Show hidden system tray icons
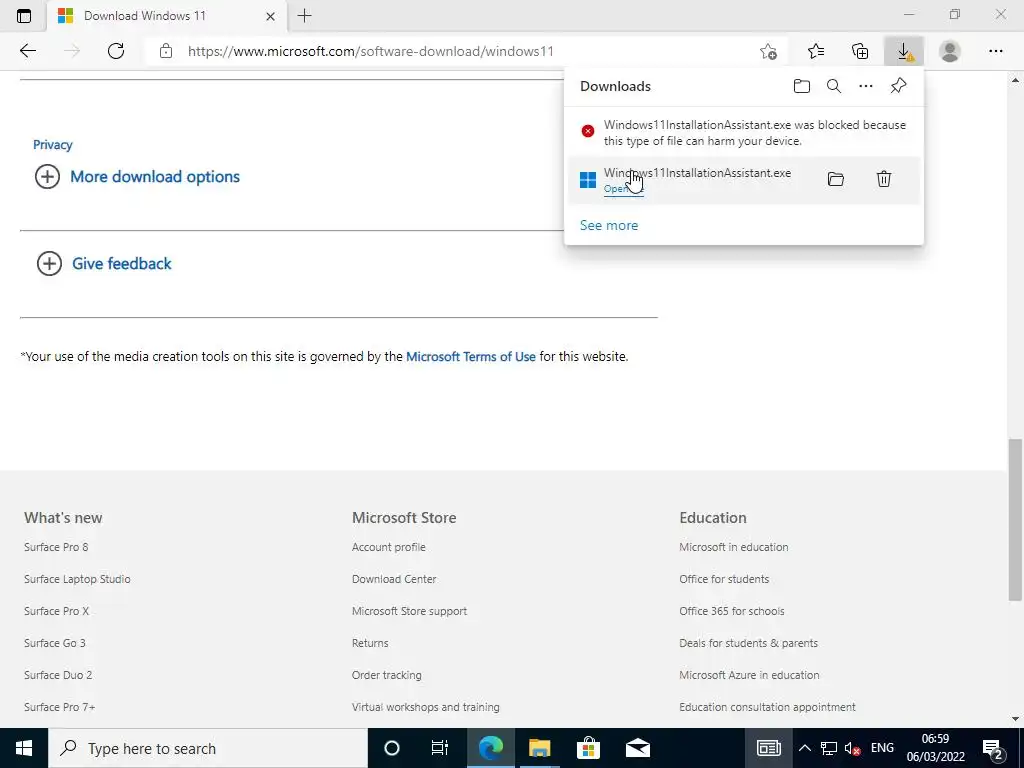This screenshot has height=768, width=1024. pos(805,748)
